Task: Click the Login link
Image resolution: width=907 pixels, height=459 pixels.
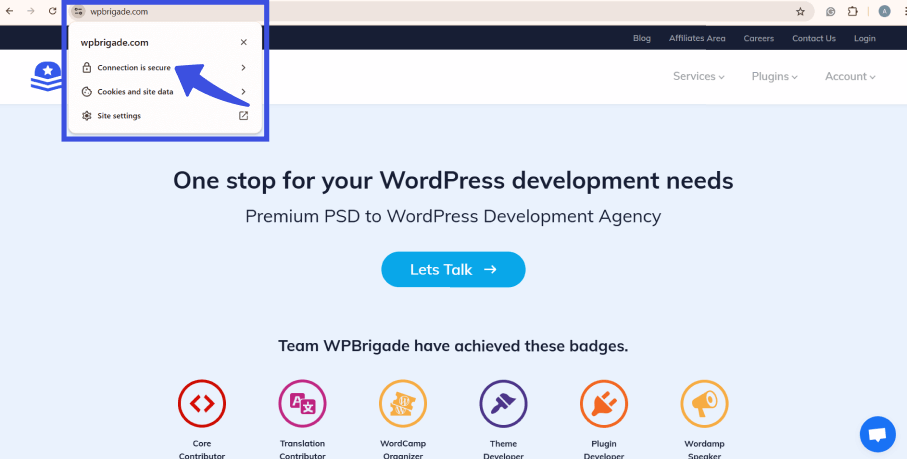Action: tap(865, 38)
